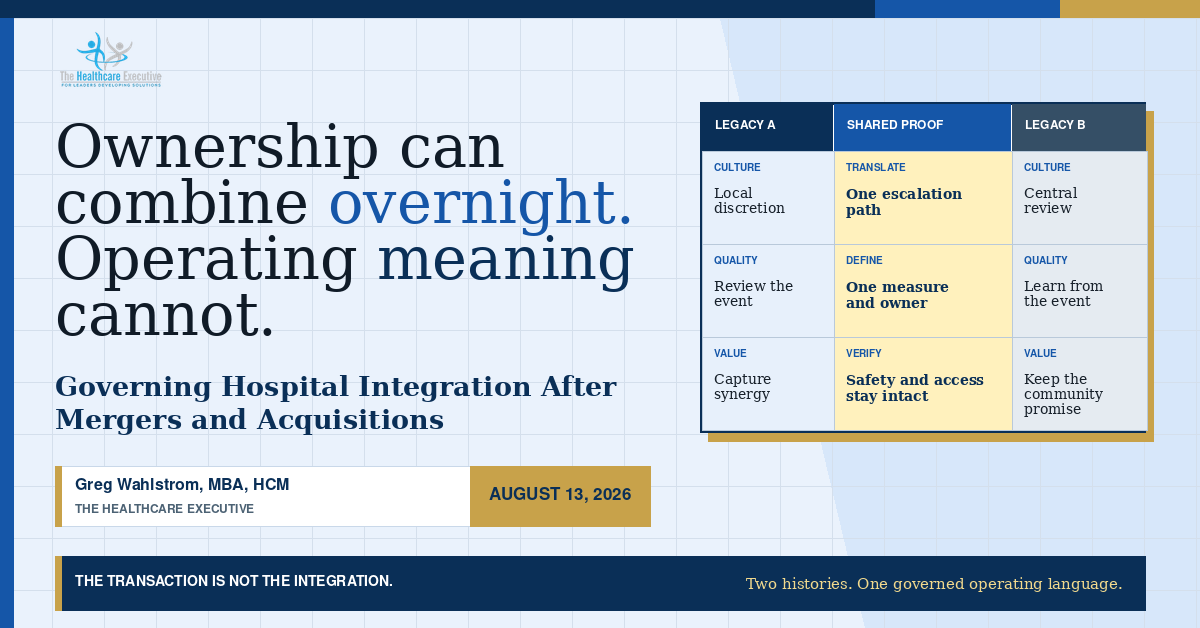The width and height of the screenshot is (1200, 628).
Task: Select the Legacy B column header
Action: click(1078, 126)
